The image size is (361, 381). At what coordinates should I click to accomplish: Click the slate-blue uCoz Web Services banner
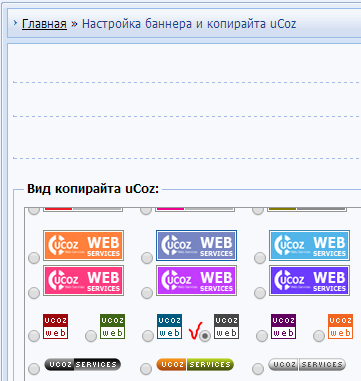click(196, 245)
